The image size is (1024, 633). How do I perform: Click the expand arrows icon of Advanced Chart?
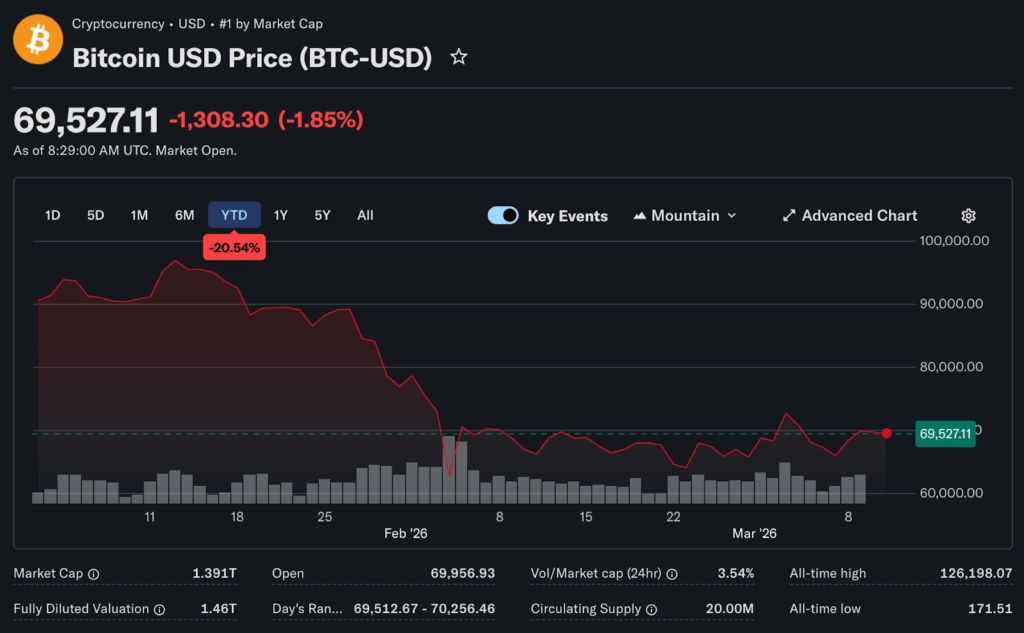[789, 216]
